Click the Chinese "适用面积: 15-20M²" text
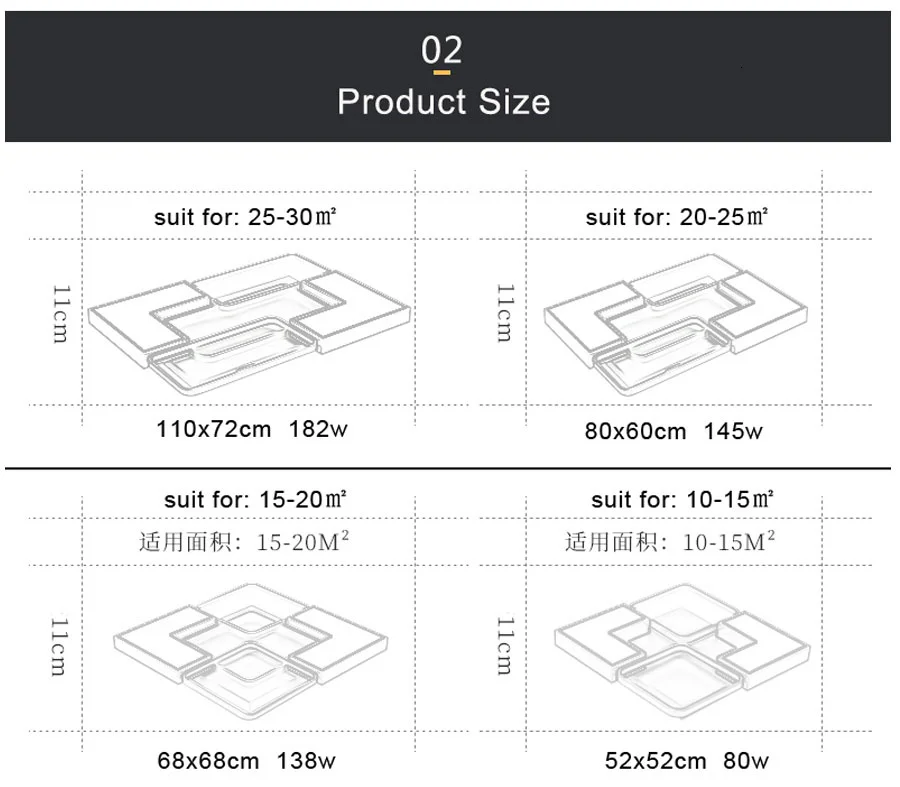This screenshot has width=900, height=787. pos(244,542)
